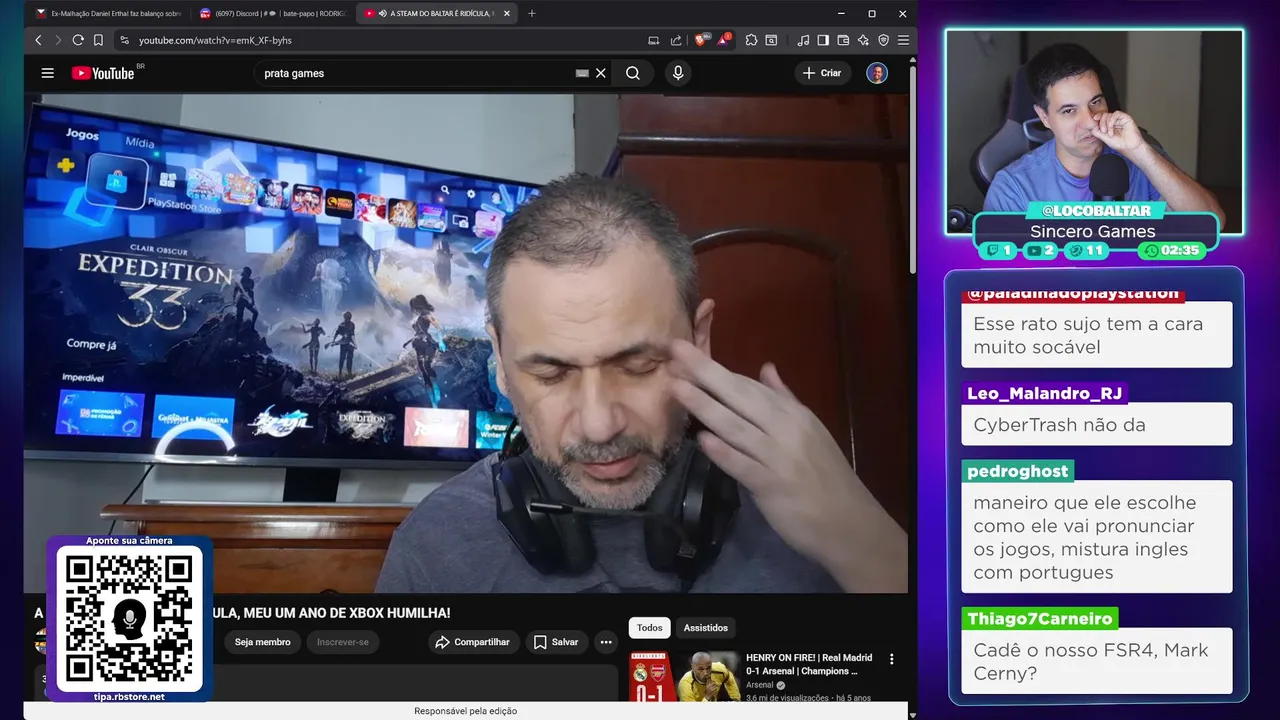Click the Sincero Games overlay title
The height and width of the screenshot is (720, 1280).
click(1093, 231)
